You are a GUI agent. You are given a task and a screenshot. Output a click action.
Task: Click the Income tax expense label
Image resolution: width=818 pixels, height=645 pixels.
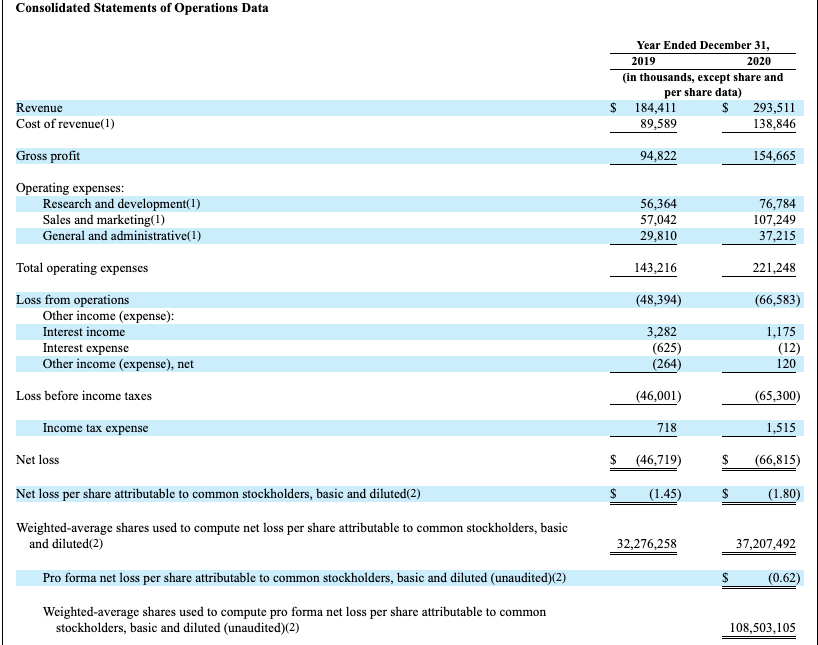[95, 428]
